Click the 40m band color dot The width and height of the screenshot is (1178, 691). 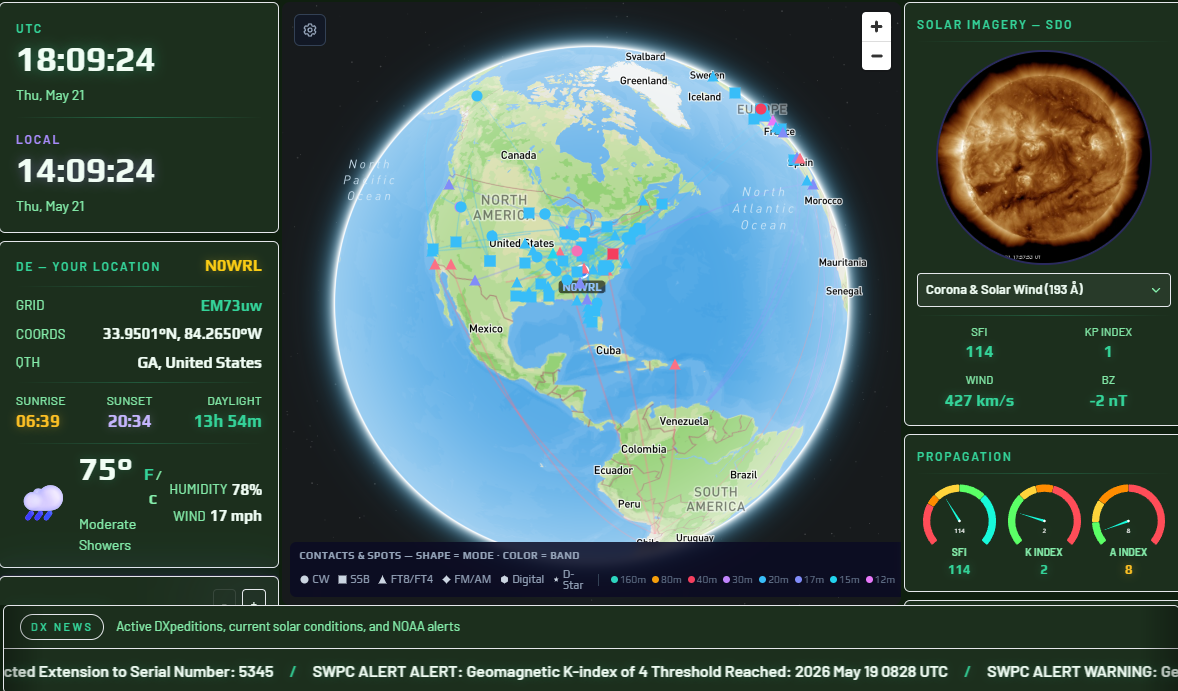(691, 580)
